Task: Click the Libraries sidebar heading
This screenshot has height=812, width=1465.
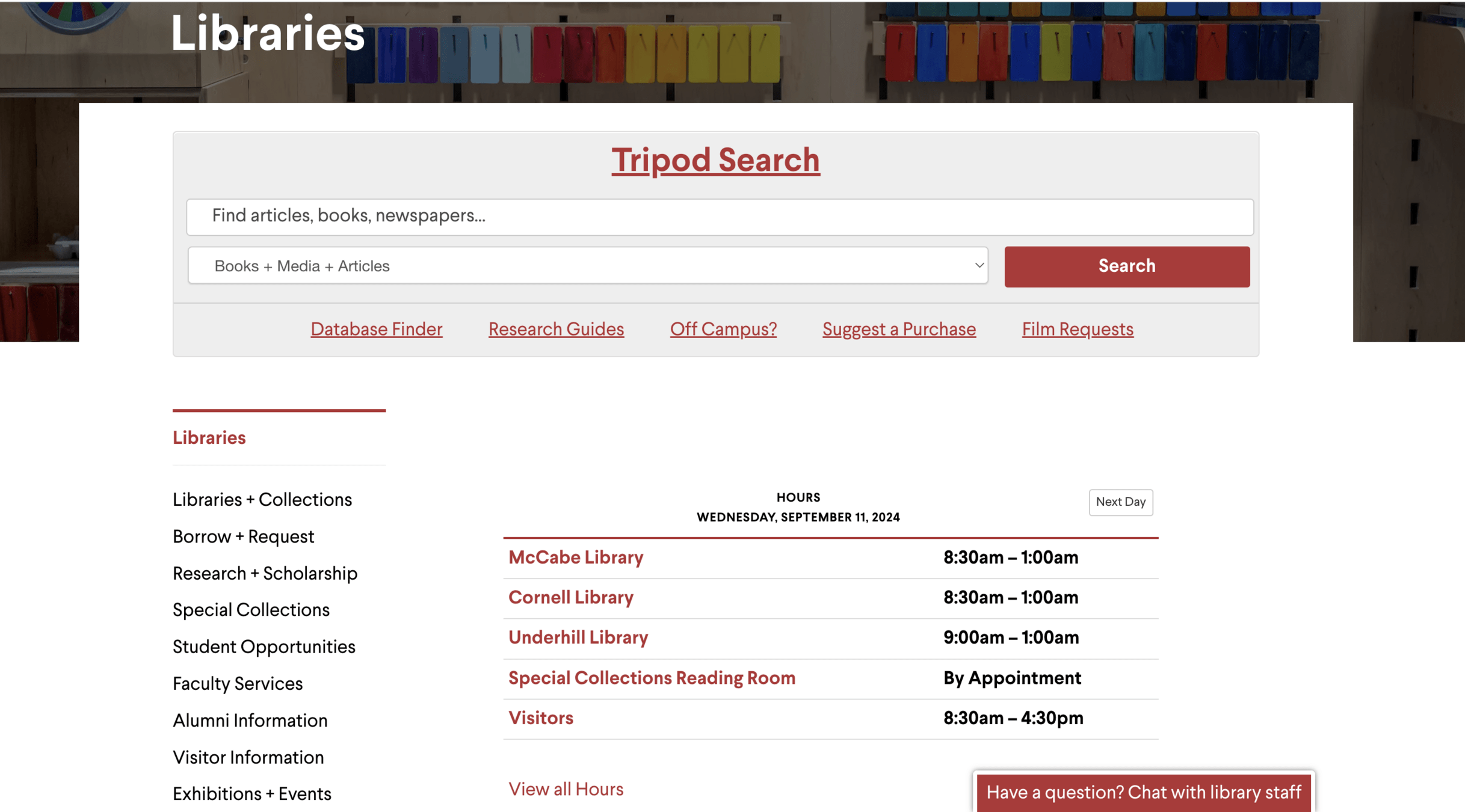Action: click(x=209, y=438)
